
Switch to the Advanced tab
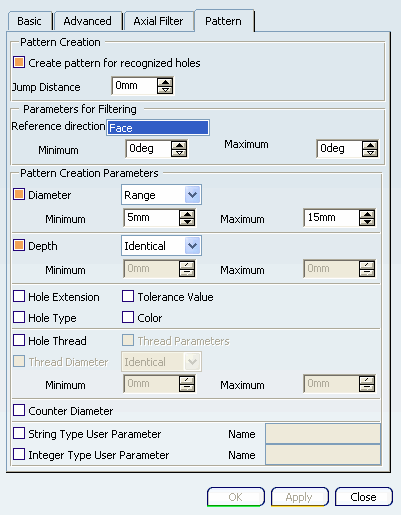tap(88, 21)
